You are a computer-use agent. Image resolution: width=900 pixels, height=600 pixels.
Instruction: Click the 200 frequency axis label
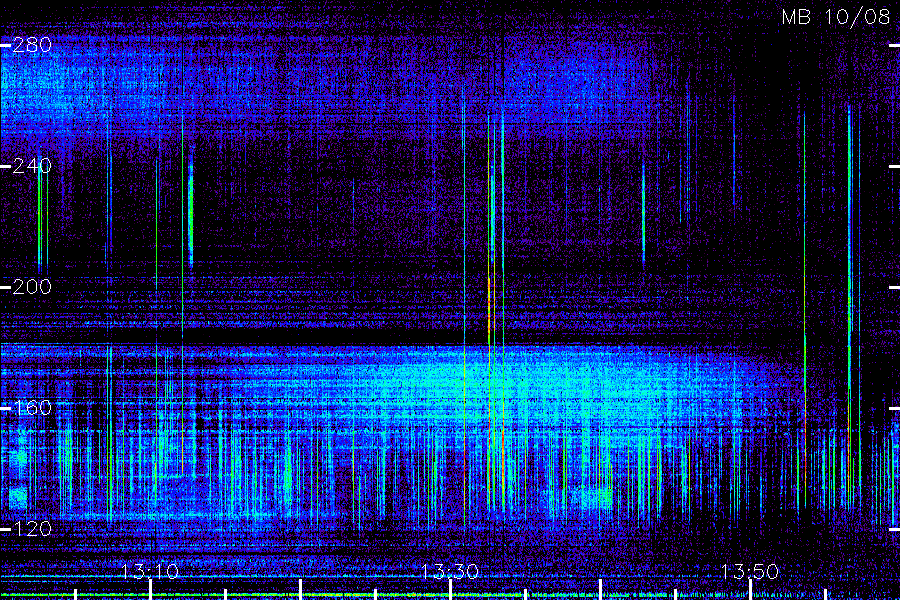pyautogui.click(x=32, y=287)
